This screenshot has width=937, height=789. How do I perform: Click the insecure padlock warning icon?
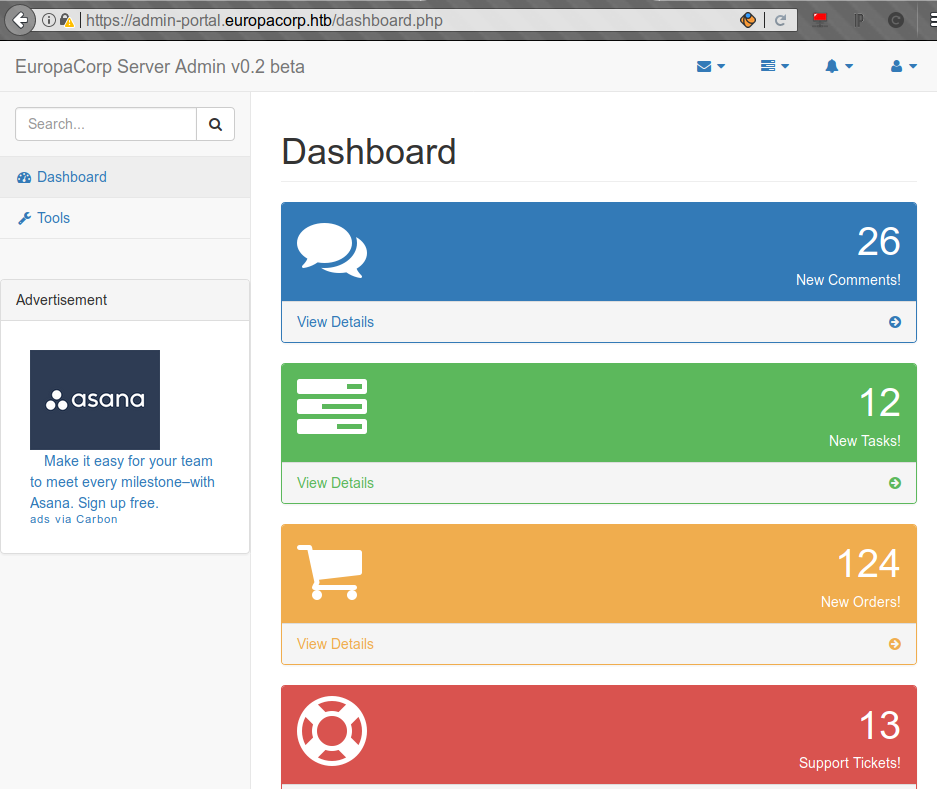67,20
